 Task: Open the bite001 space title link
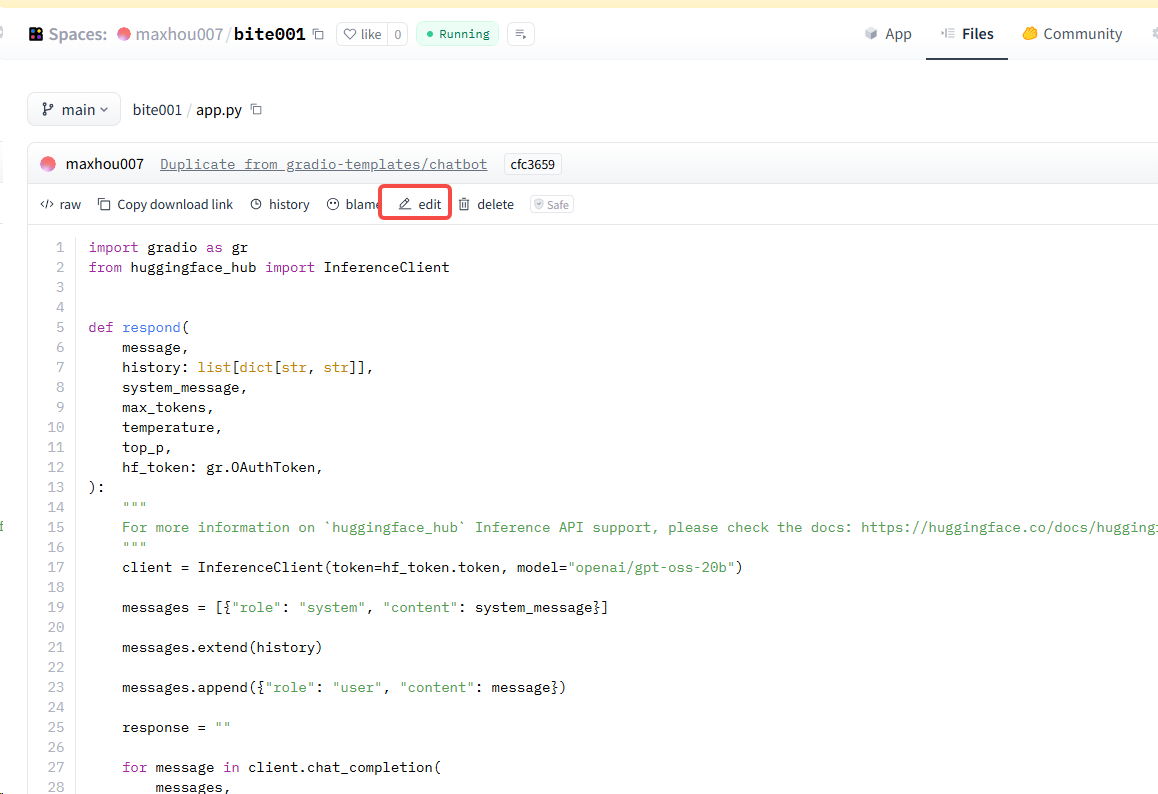point(270,34)
